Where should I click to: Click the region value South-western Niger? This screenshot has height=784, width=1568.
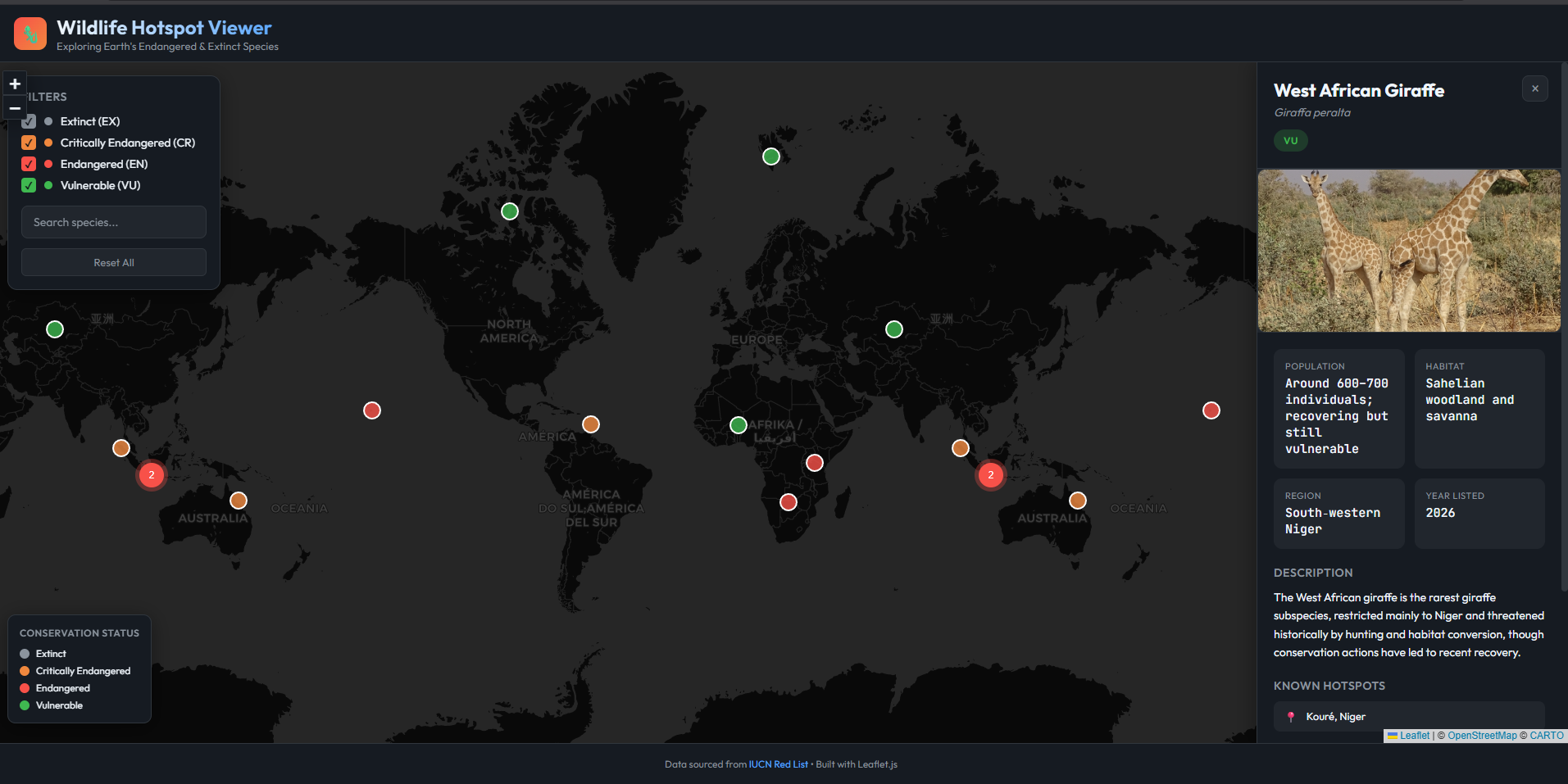pos(1333,521)
